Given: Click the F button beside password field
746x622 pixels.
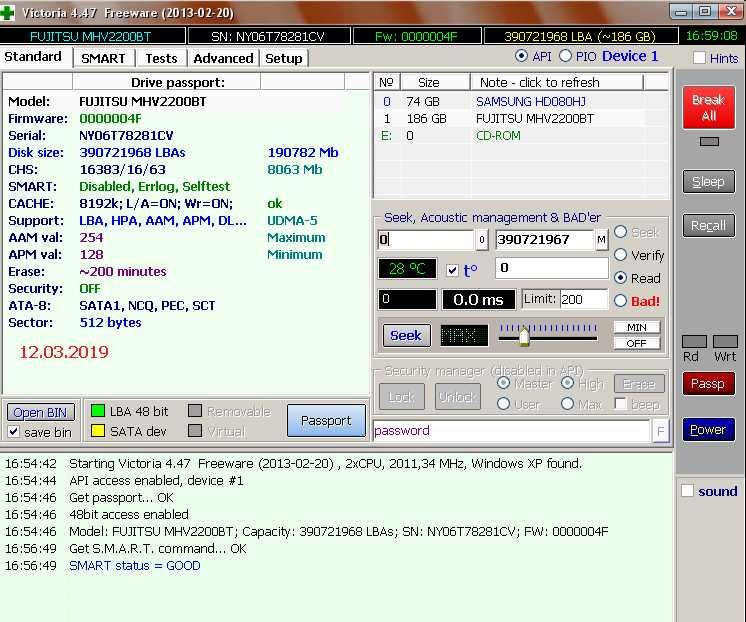Looking at the screenshot, I should pyautogui.click(x=660, y=431).
